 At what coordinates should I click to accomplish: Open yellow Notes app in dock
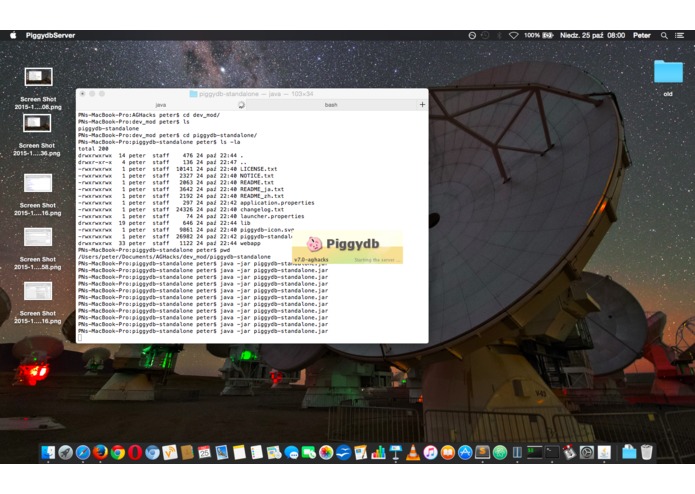click(x=239, y=453)
